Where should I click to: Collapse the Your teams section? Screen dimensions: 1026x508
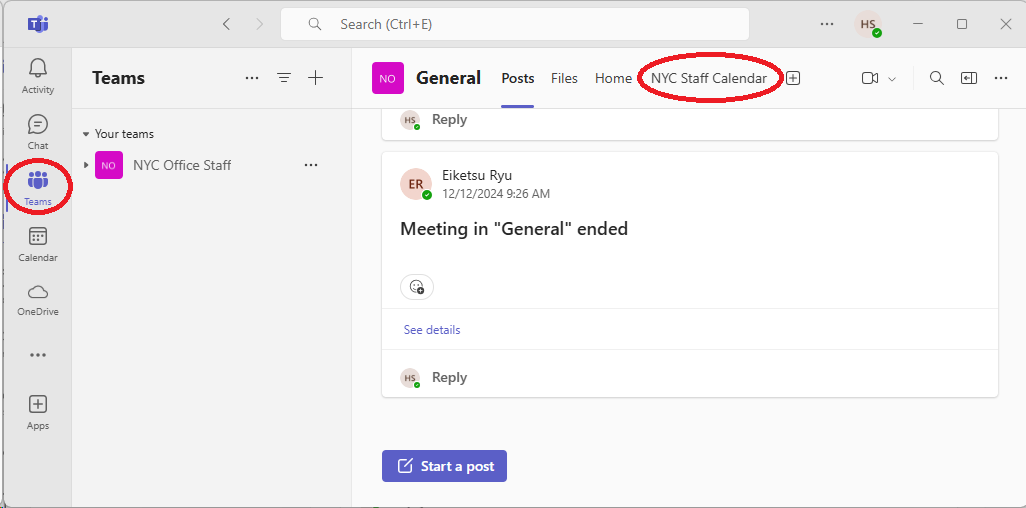tap(86, 134)
